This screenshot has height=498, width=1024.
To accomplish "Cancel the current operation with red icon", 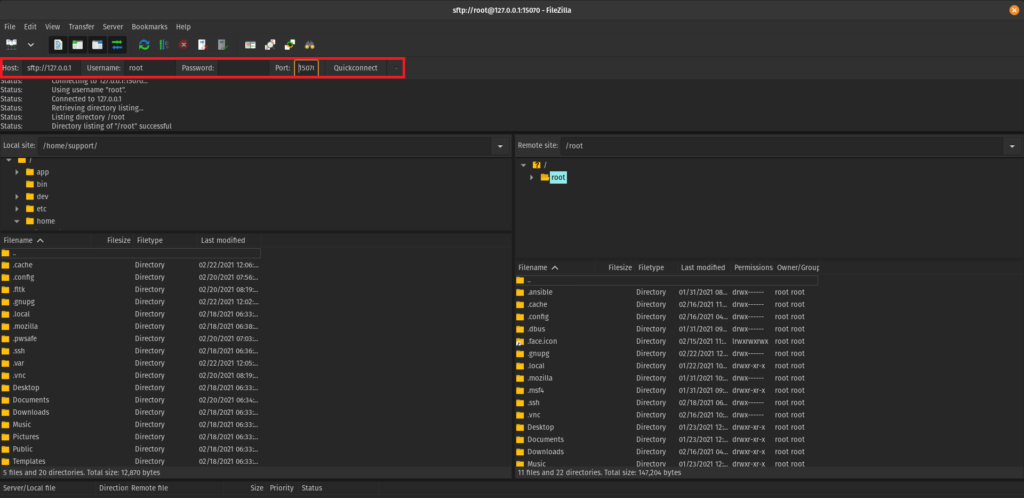I will [184, 44].
